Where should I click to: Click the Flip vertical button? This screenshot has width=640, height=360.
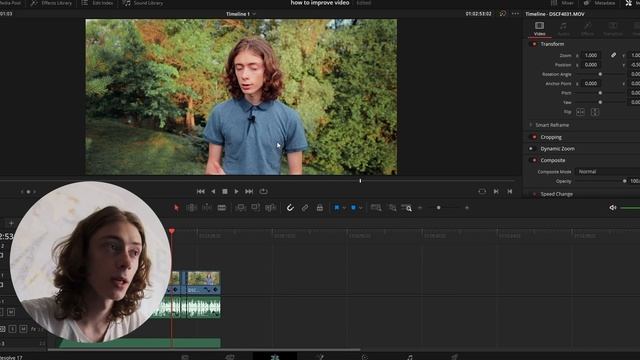click(595, 112)
